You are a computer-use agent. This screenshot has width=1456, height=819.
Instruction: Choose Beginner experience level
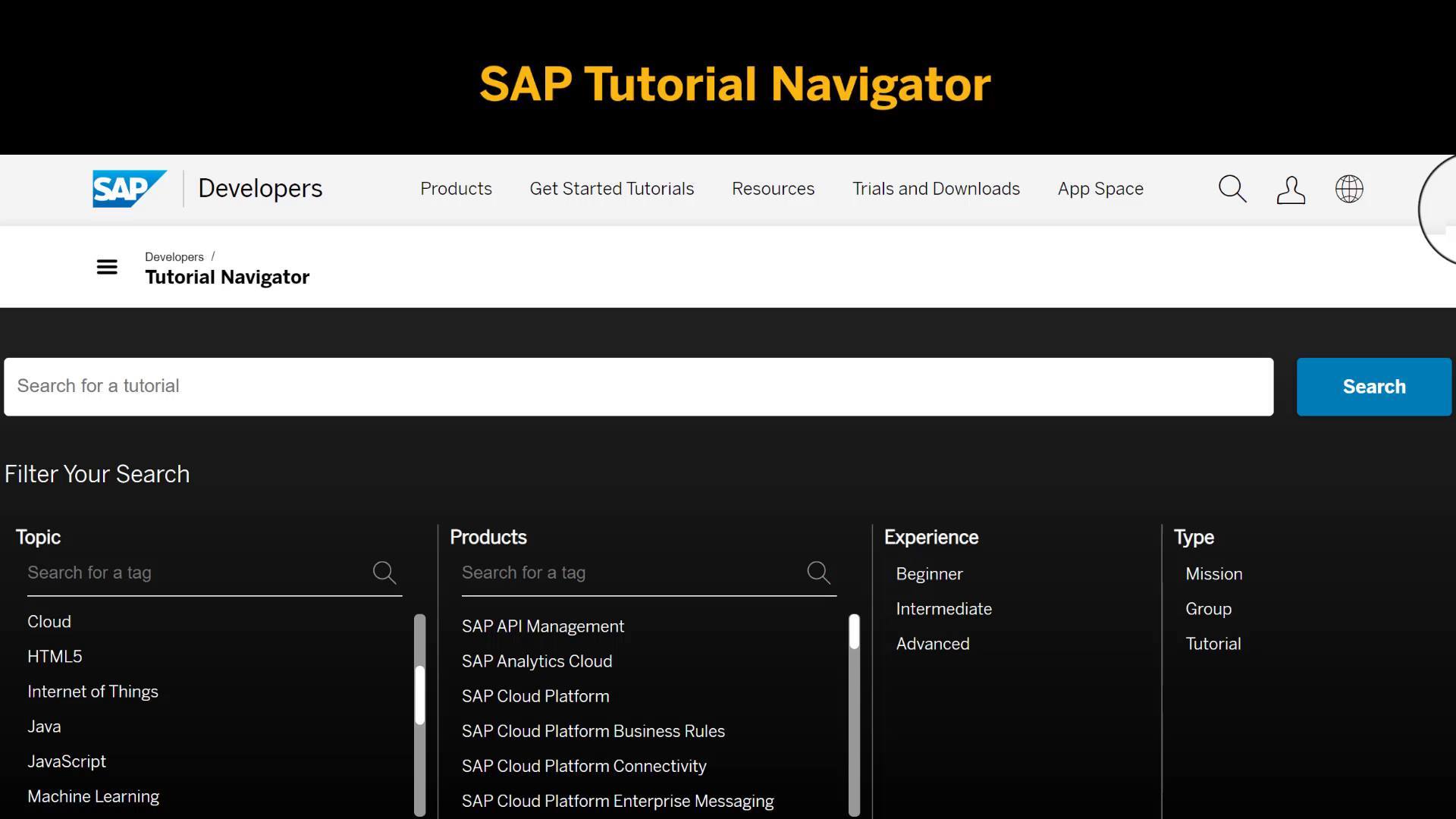click(x=929, y=574)
